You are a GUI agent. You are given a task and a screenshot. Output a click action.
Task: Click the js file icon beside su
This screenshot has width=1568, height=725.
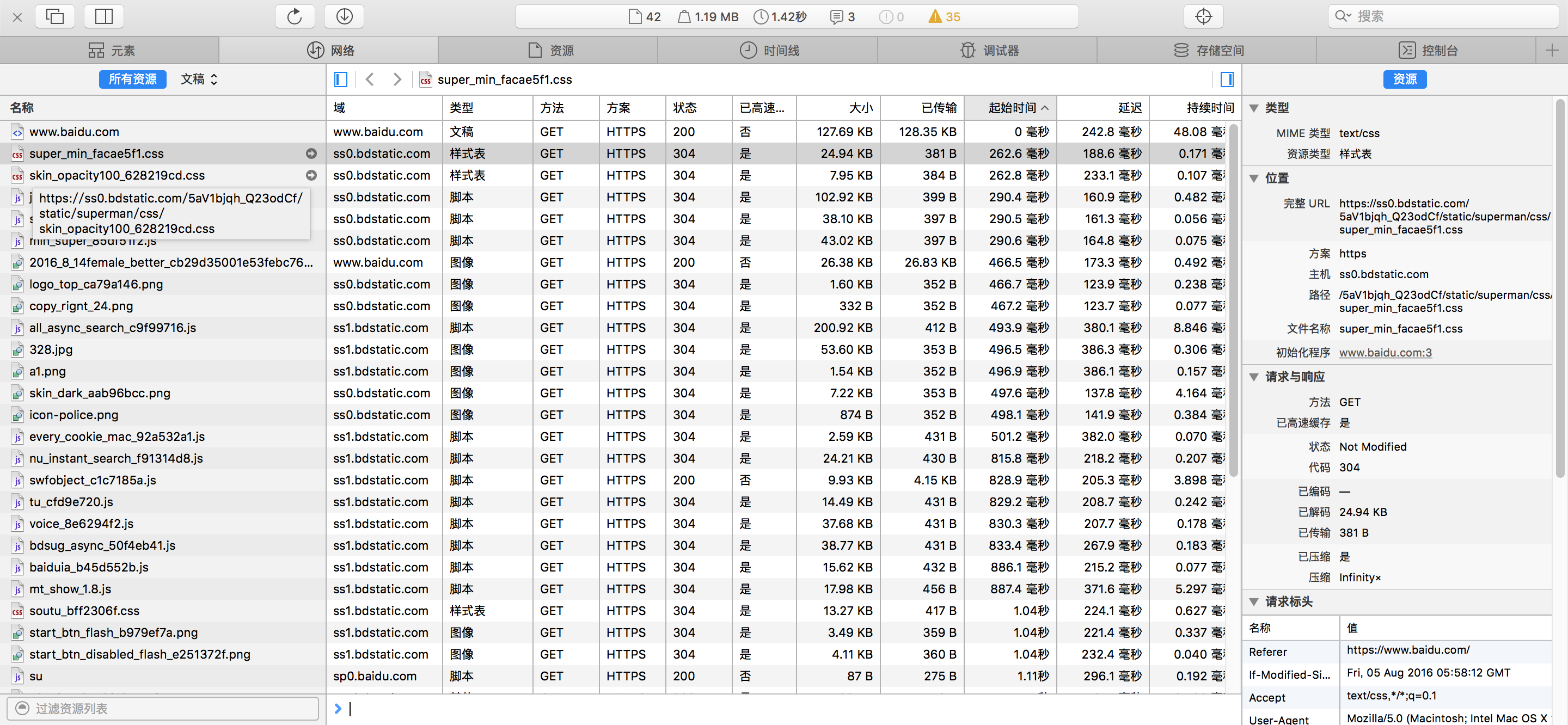17,677
